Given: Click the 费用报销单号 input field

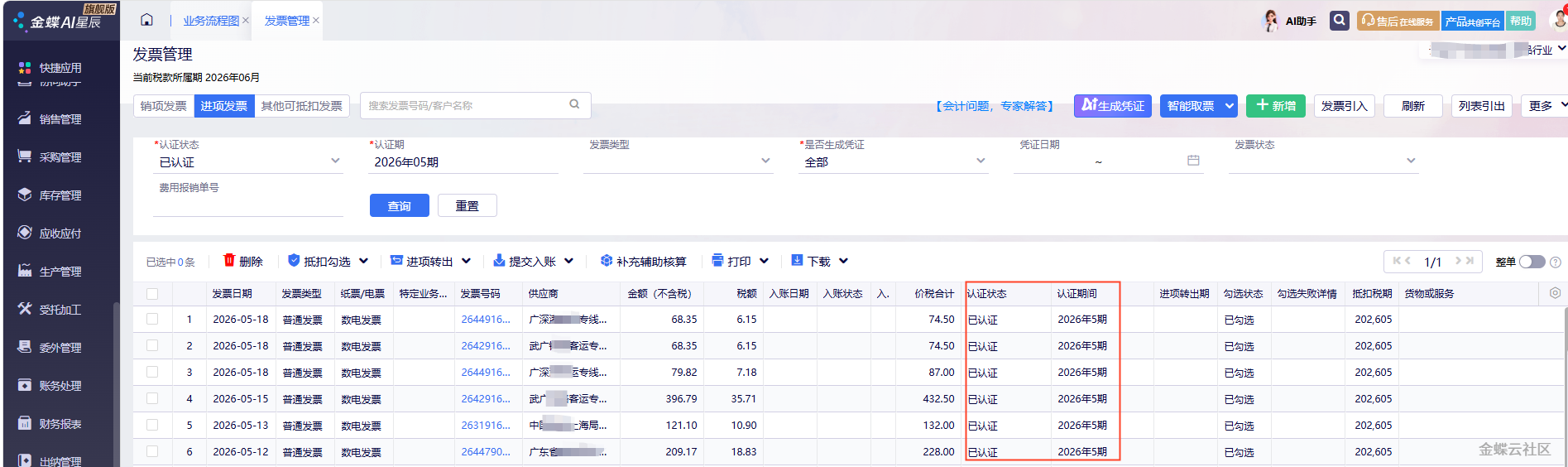Looking at the screenshot, I should pos(248,205).
